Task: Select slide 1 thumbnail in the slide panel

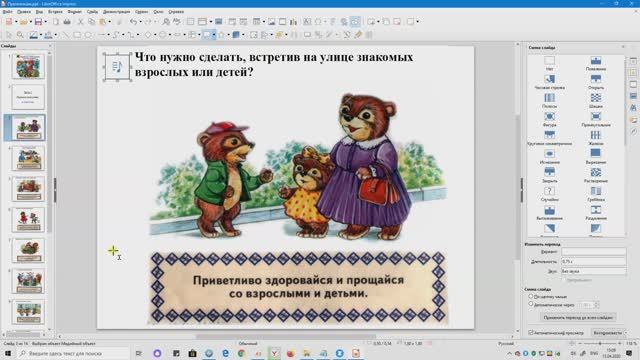Action: coord(28,66)
